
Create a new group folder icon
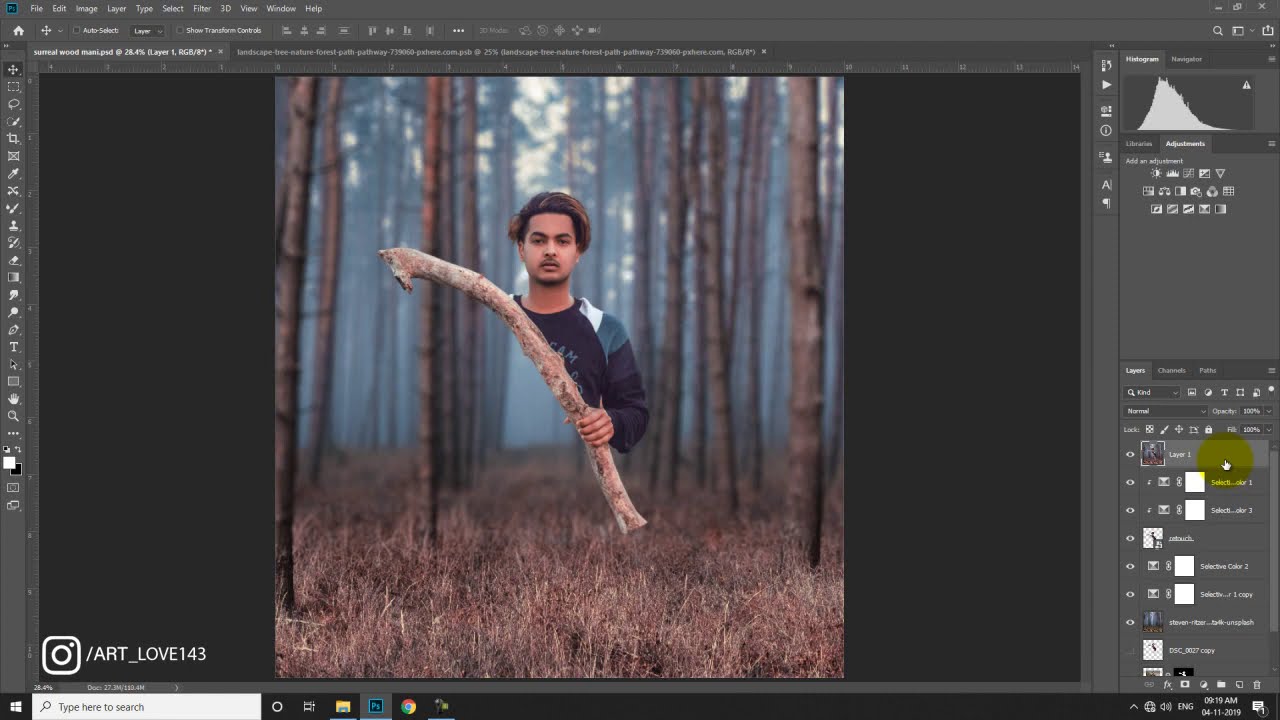coord(1221,685)
